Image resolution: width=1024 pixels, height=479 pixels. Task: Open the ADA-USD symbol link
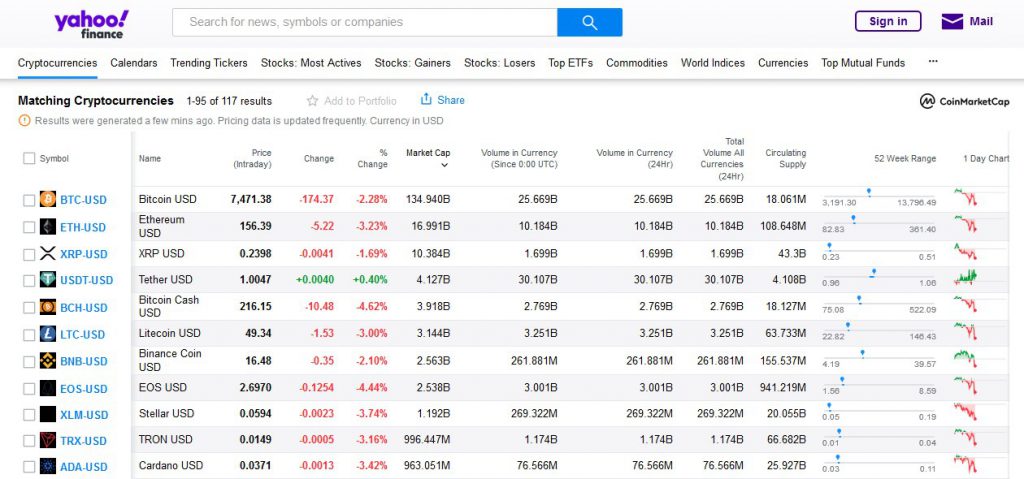point(84,467)
